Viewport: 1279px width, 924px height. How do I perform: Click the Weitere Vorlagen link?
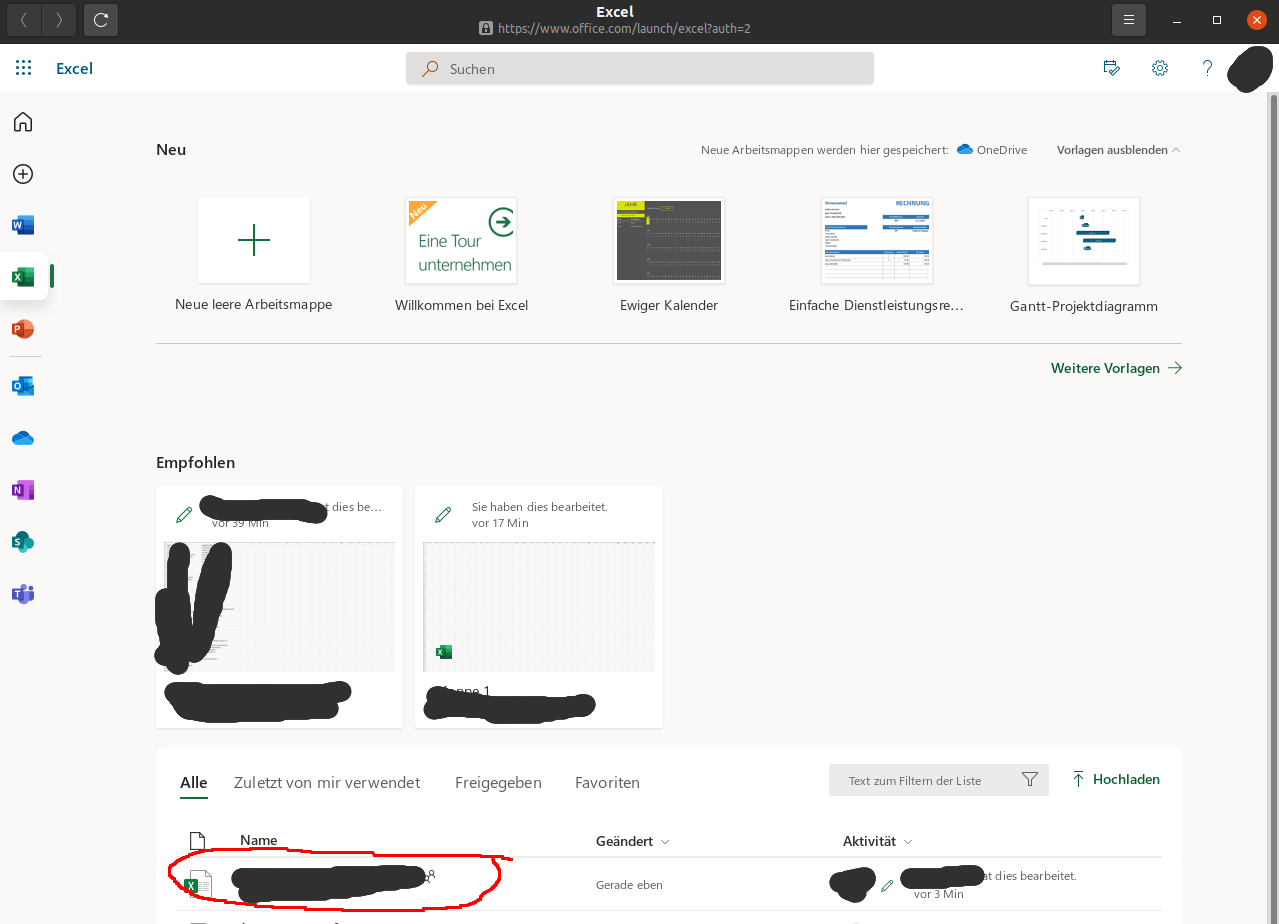coord(1116,368)
